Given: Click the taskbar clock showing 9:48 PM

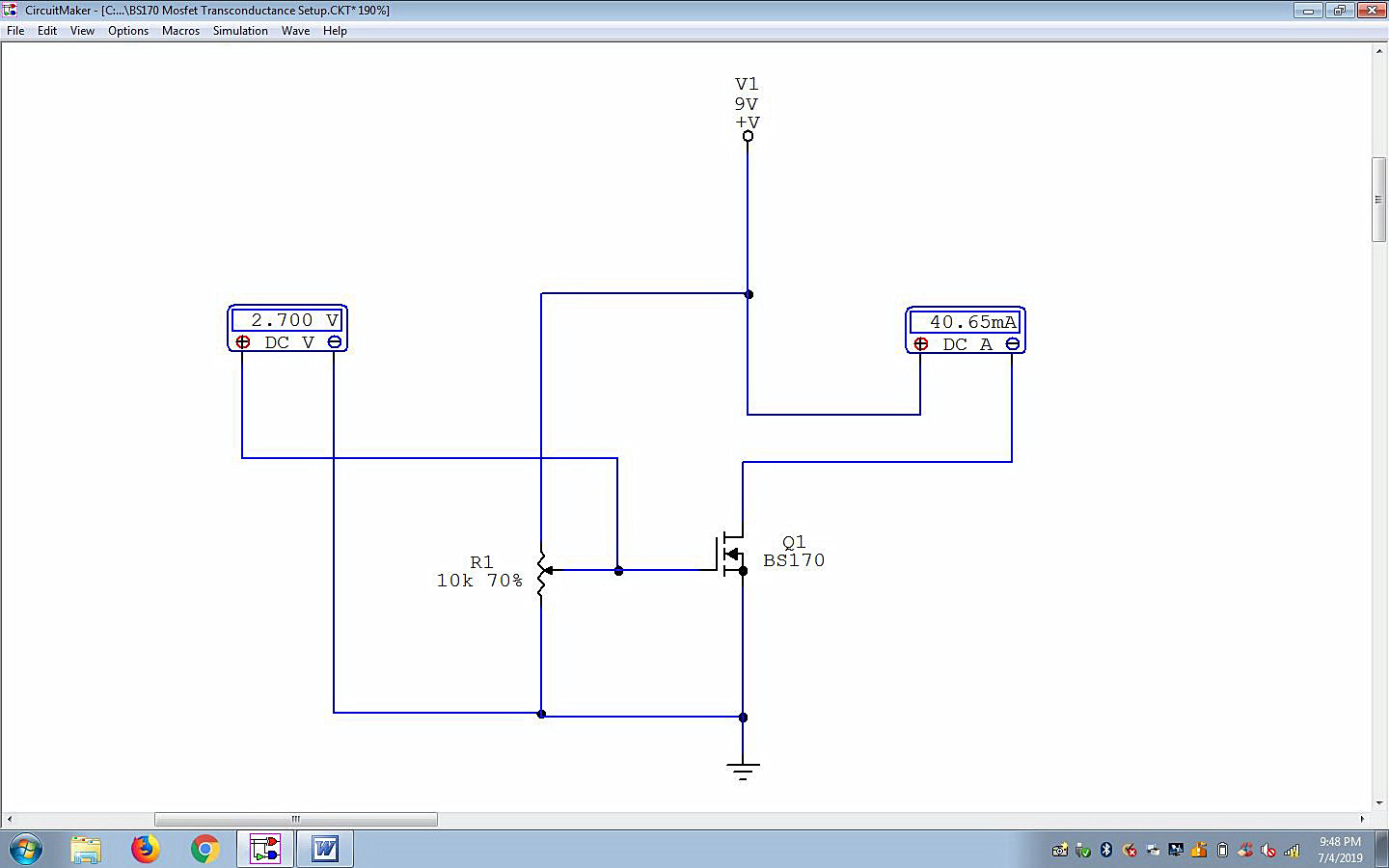Looking at the screenshot, I should pos(1340,850).
